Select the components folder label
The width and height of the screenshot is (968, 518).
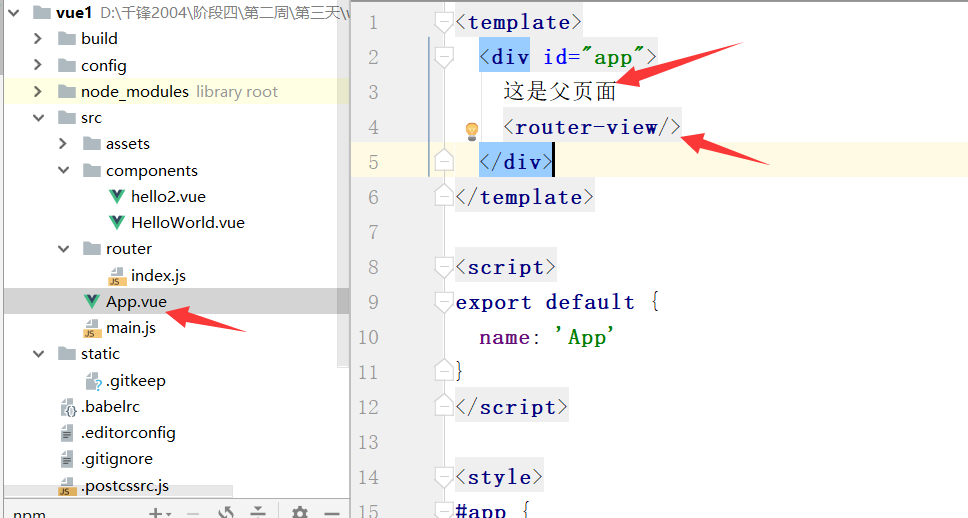[152, 170]
